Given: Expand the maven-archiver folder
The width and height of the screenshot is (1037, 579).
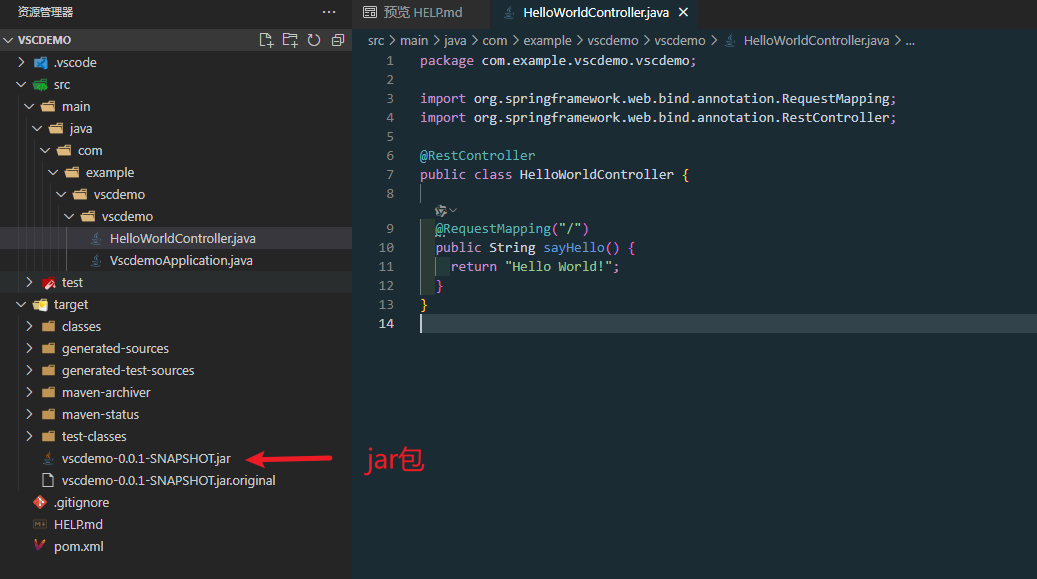Looking at the screenshot, I should (x=29, y=392).
